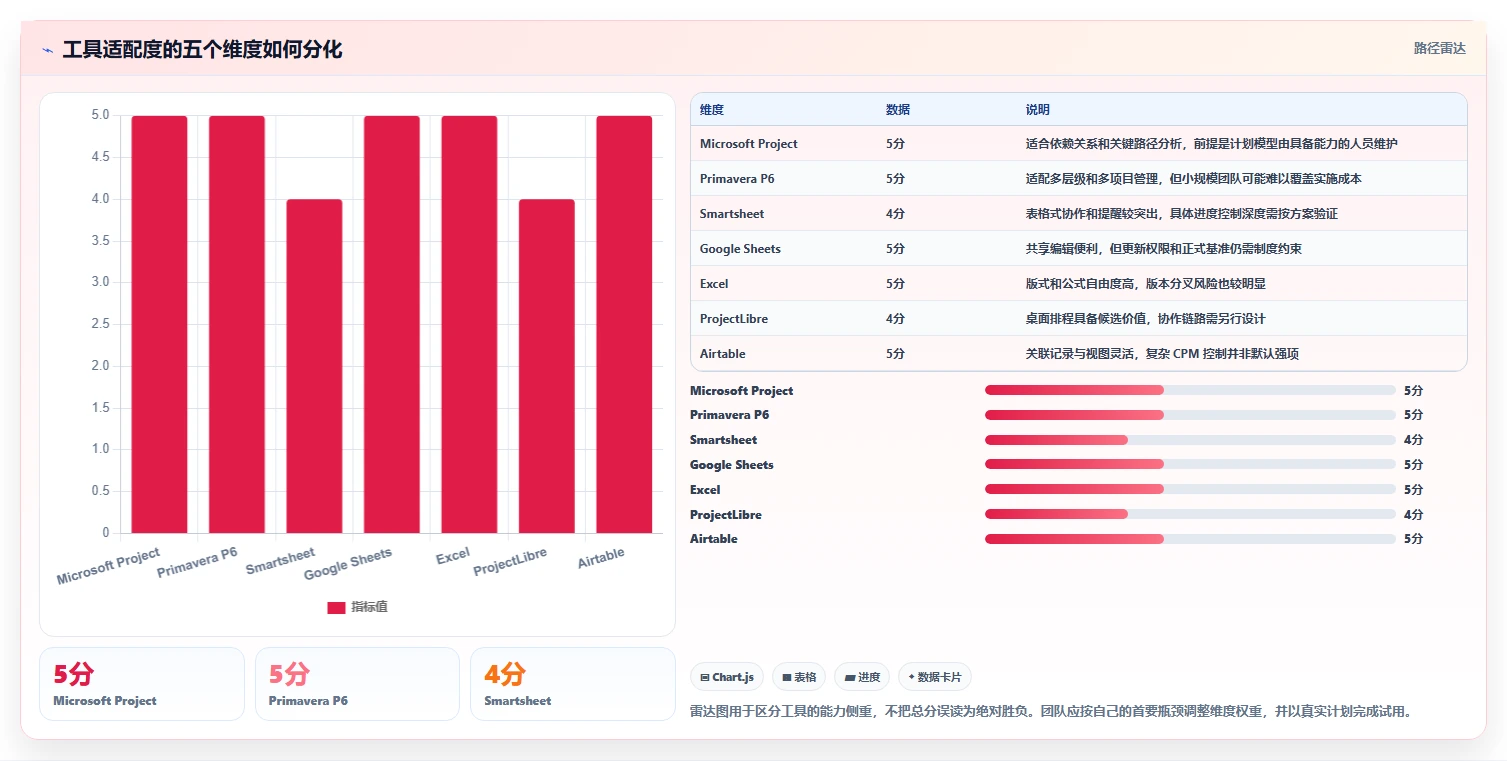Click the Microsoft Project progress bar

click(x=1190, y=390)
